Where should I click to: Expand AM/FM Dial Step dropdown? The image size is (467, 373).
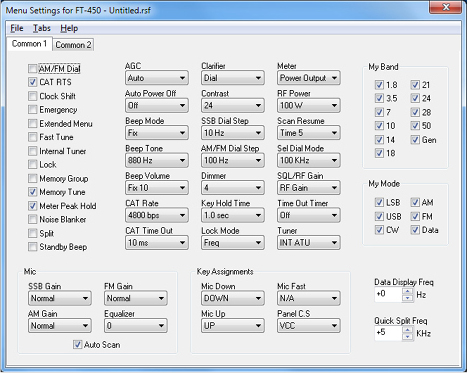click(233, 160)
